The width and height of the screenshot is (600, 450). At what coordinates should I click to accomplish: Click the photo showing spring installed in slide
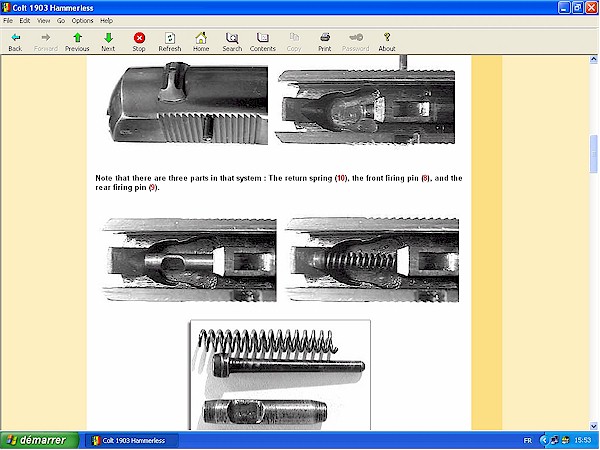tap(372, 260)
